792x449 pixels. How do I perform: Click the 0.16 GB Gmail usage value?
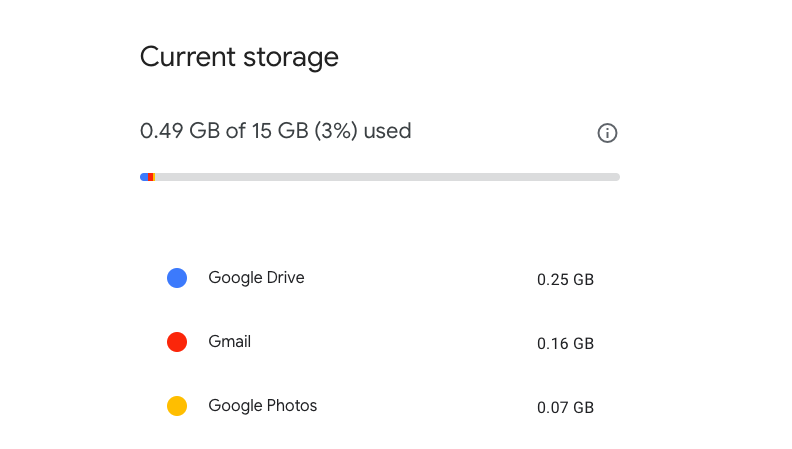click(565, 344)
